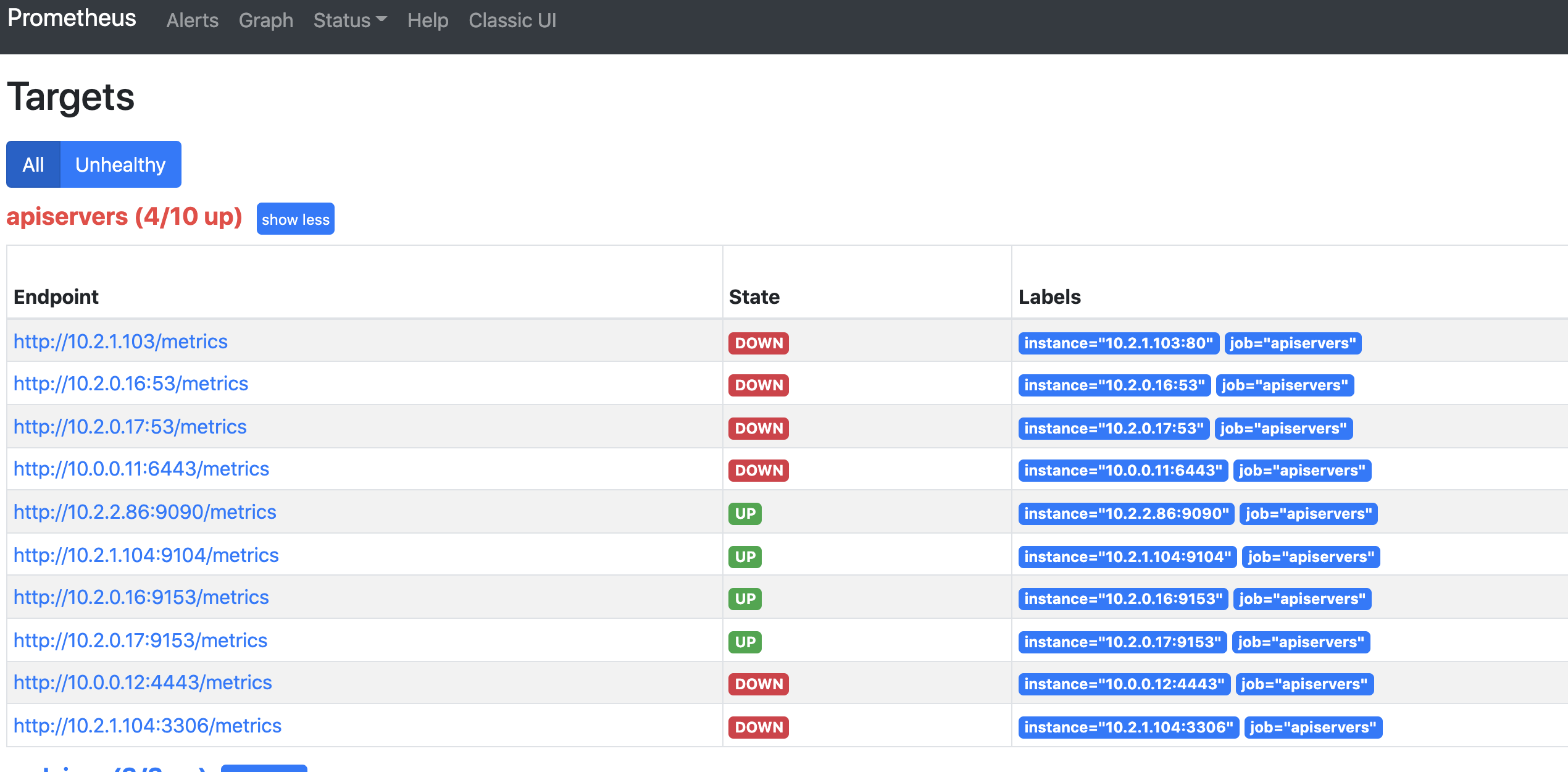This screenshot has height=772, width=1568.
Task: Click label instance="10.2.0.17:9153"
Action: (x=1122, y=642)
